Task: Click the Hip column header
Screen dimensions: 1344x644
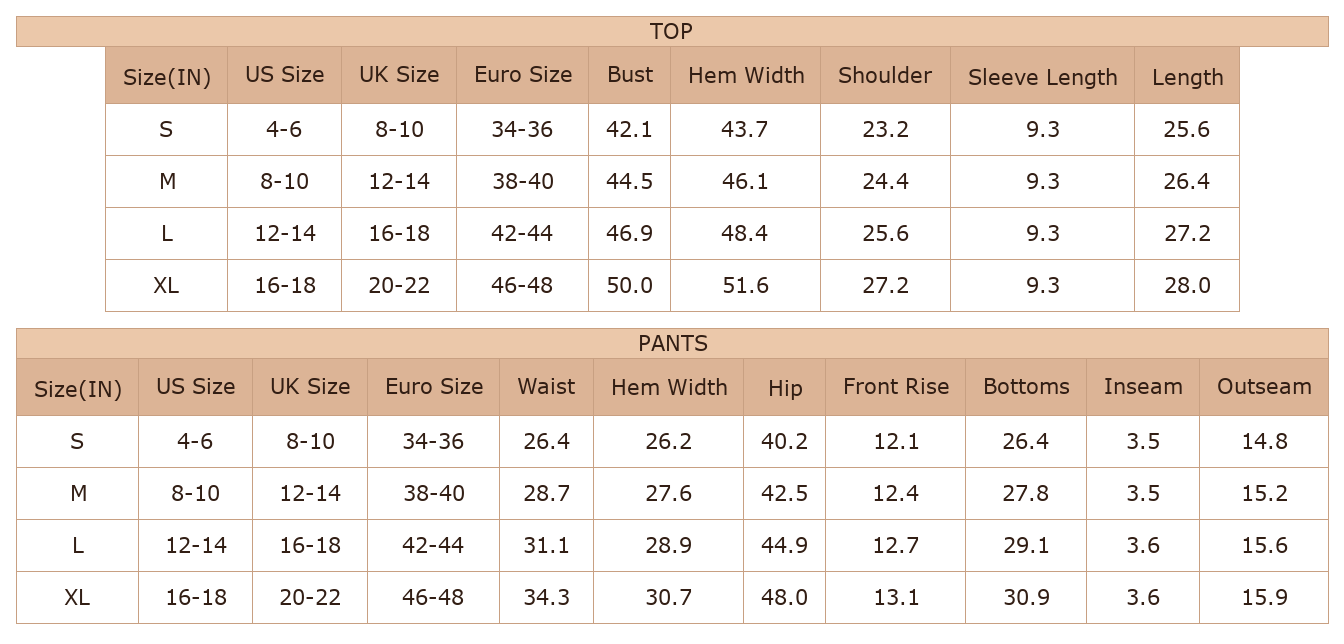Action: click(x=785, y=387)
